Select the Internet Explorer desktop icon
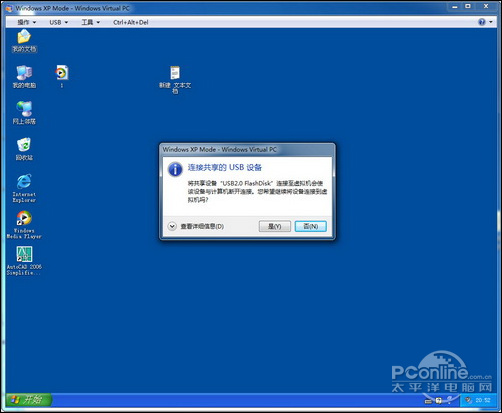 [x=24, y=188]
